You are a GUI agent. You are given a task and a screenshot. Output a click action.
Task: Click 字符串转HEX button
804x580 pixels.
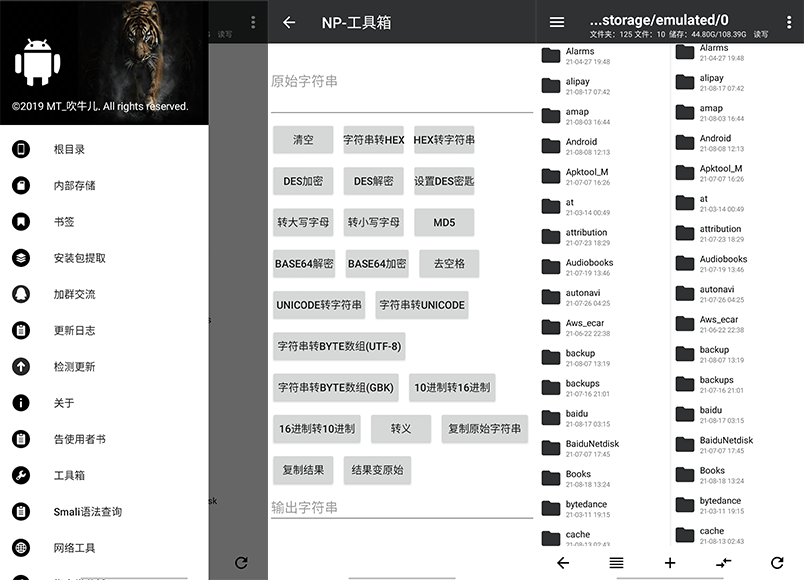click(x=373, y=139)
